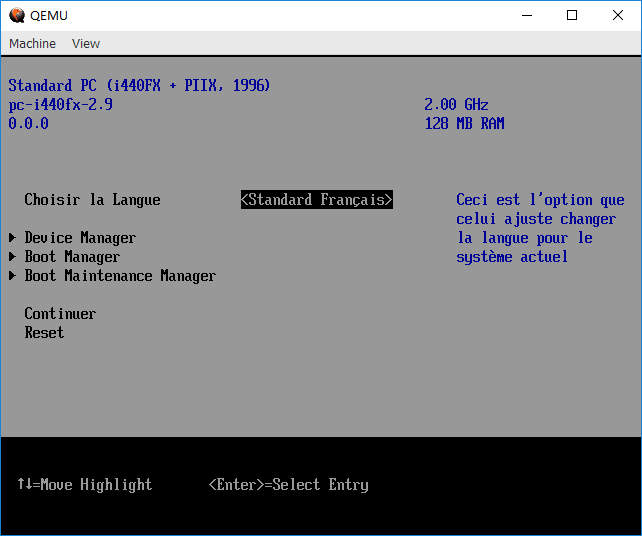This screenshot has width=642, height=536.
Task: Click the Choisir la Langue label
Action: coord(92,199)
